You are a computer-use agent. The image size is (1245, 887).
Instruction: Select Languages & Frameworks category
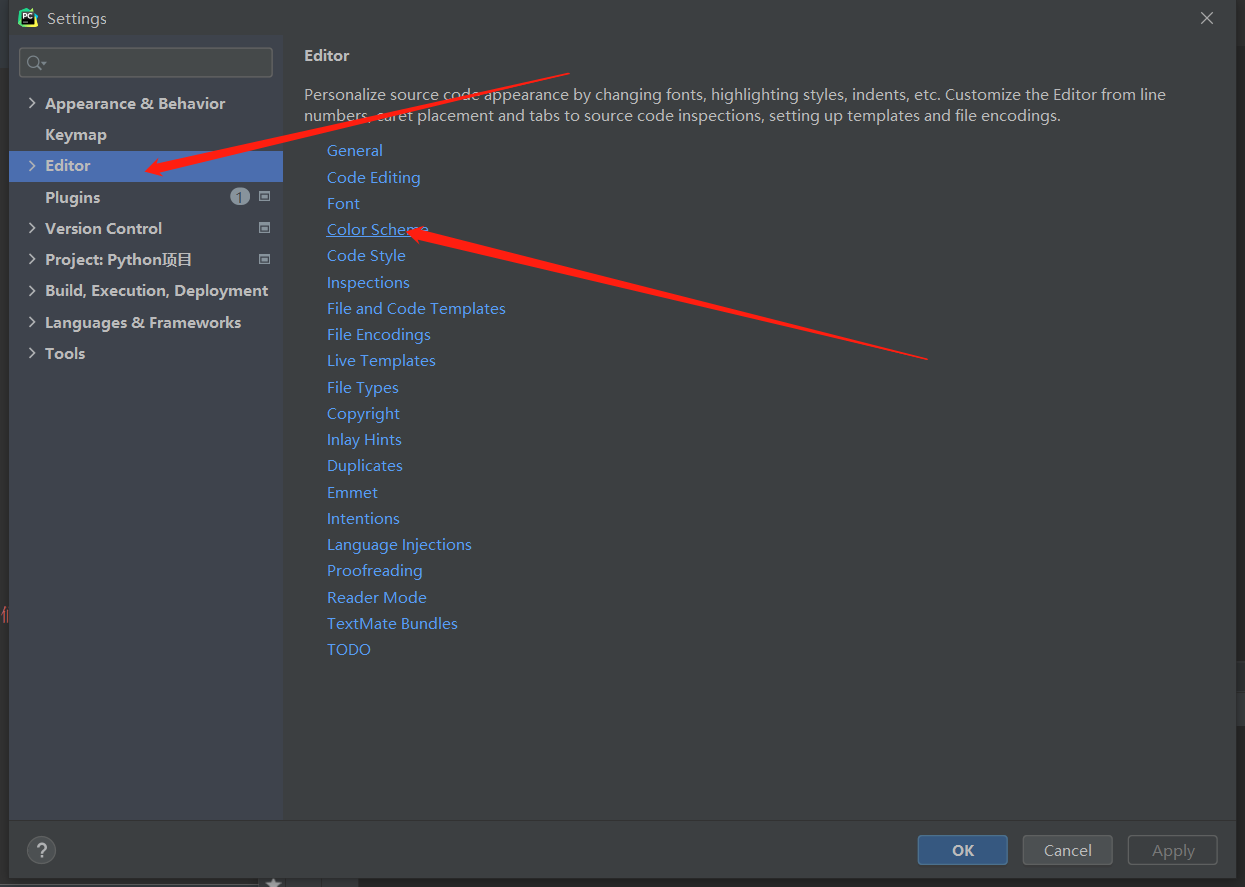coord(143,322)
